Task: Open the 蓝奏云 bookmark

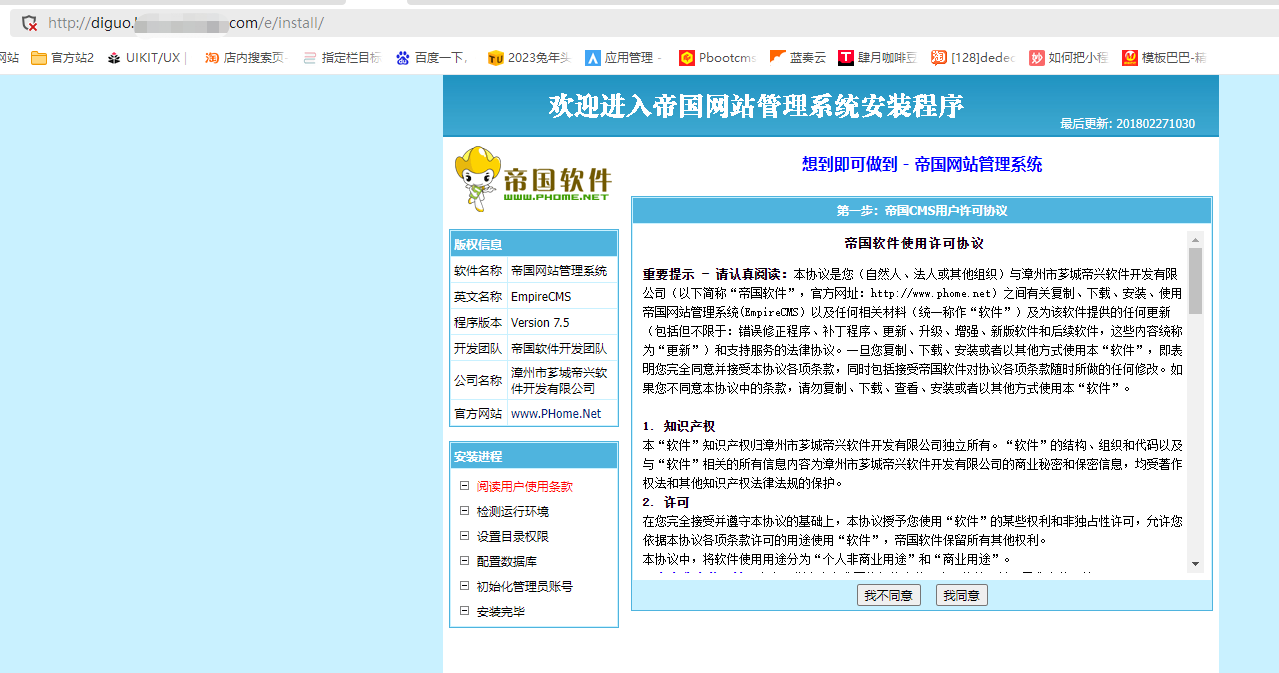Action: pyautogui.click(x=798, y=58)
